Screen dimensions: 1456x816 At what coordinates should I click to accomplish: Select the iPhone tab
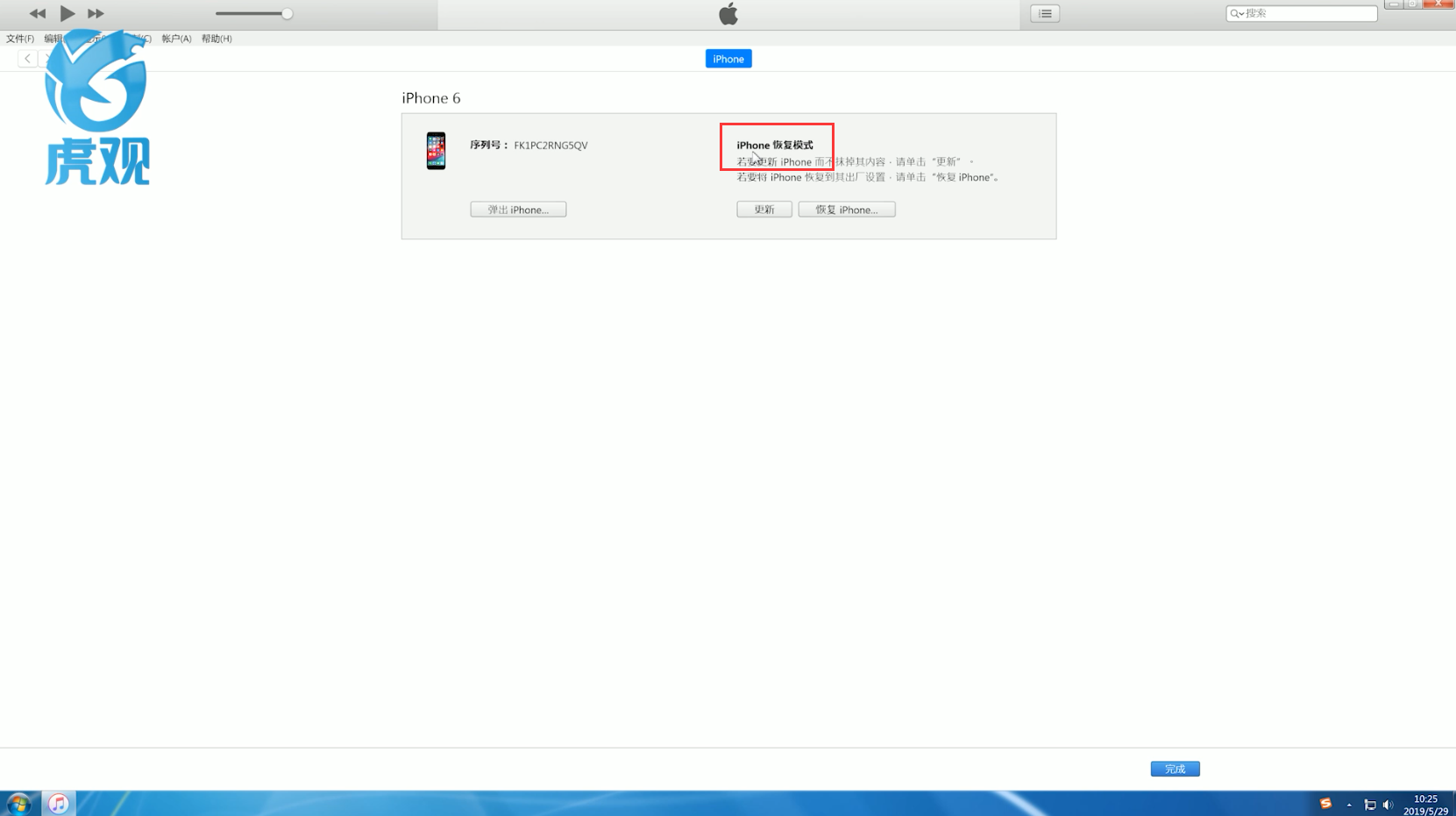[728, 59]
